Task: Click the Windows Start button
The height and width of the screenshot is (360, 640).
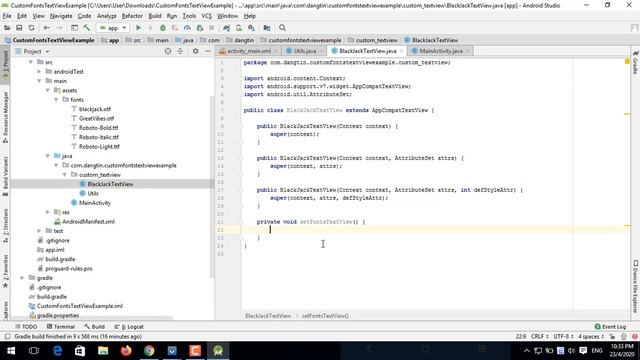Action: coord(11,351)
